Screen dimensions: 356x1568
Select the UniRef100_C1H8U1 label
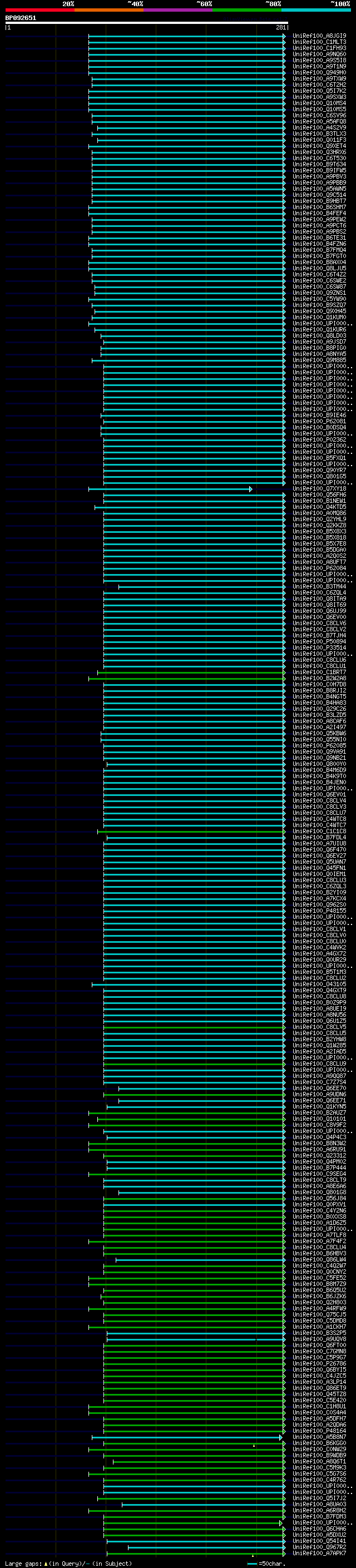point(319,1407)
